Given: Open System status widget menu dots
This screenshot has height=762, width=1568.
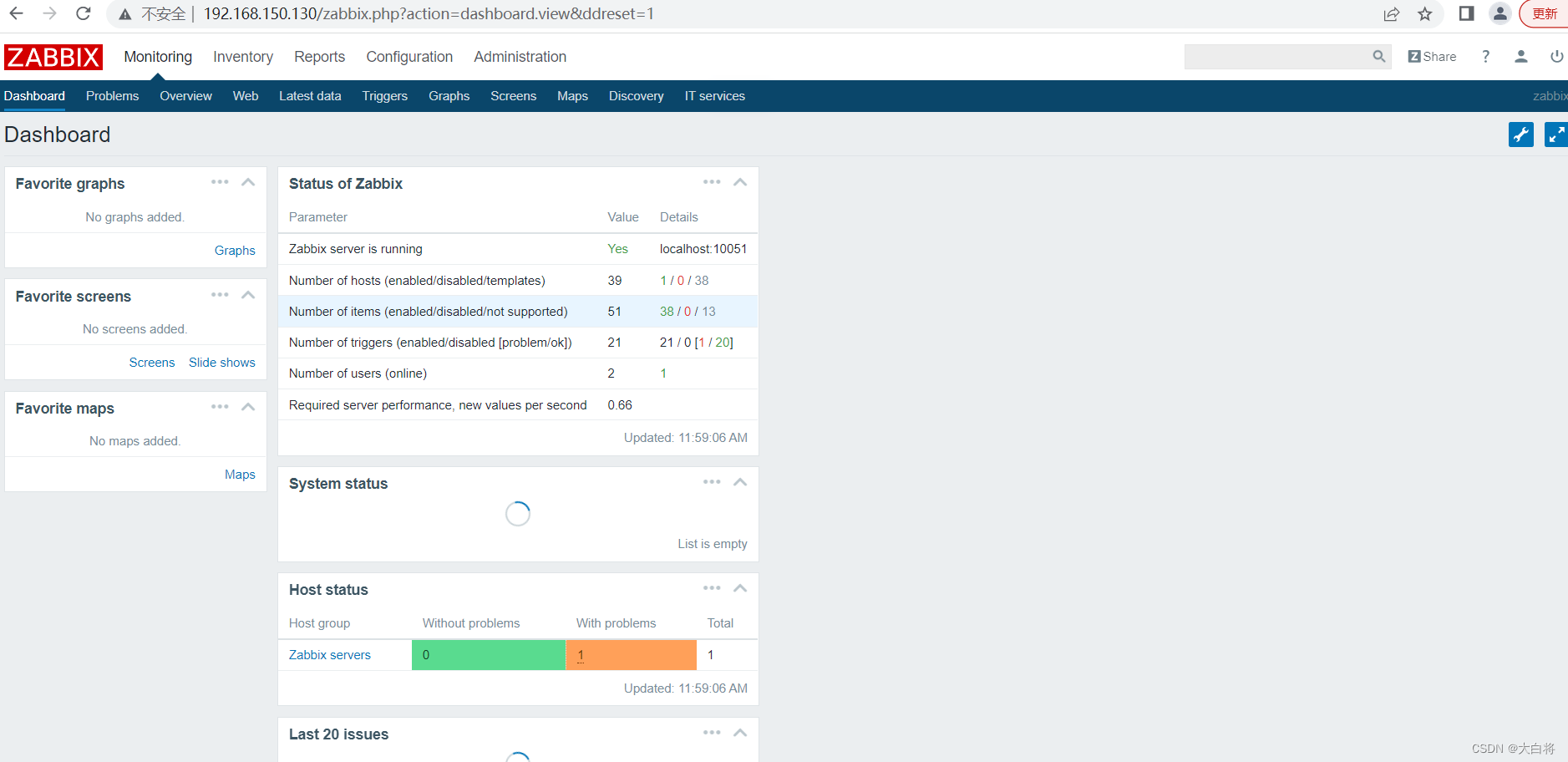Looking at the screenshot, I should click(x=712, y=482).
